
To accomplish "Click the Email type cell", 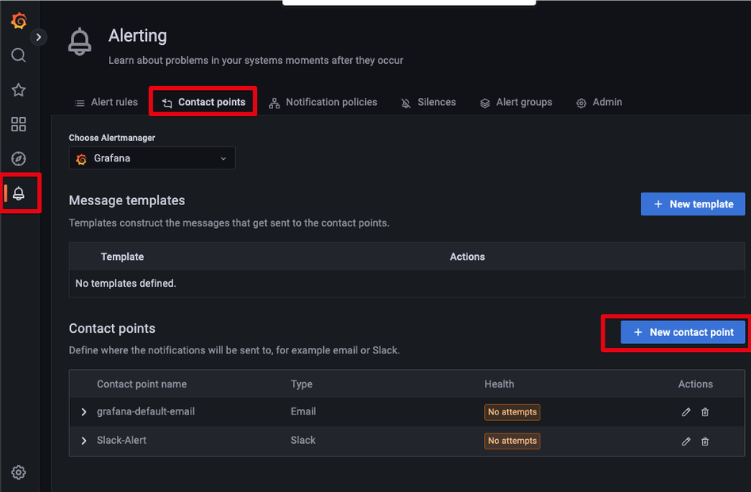I will [x=303, y=412].
